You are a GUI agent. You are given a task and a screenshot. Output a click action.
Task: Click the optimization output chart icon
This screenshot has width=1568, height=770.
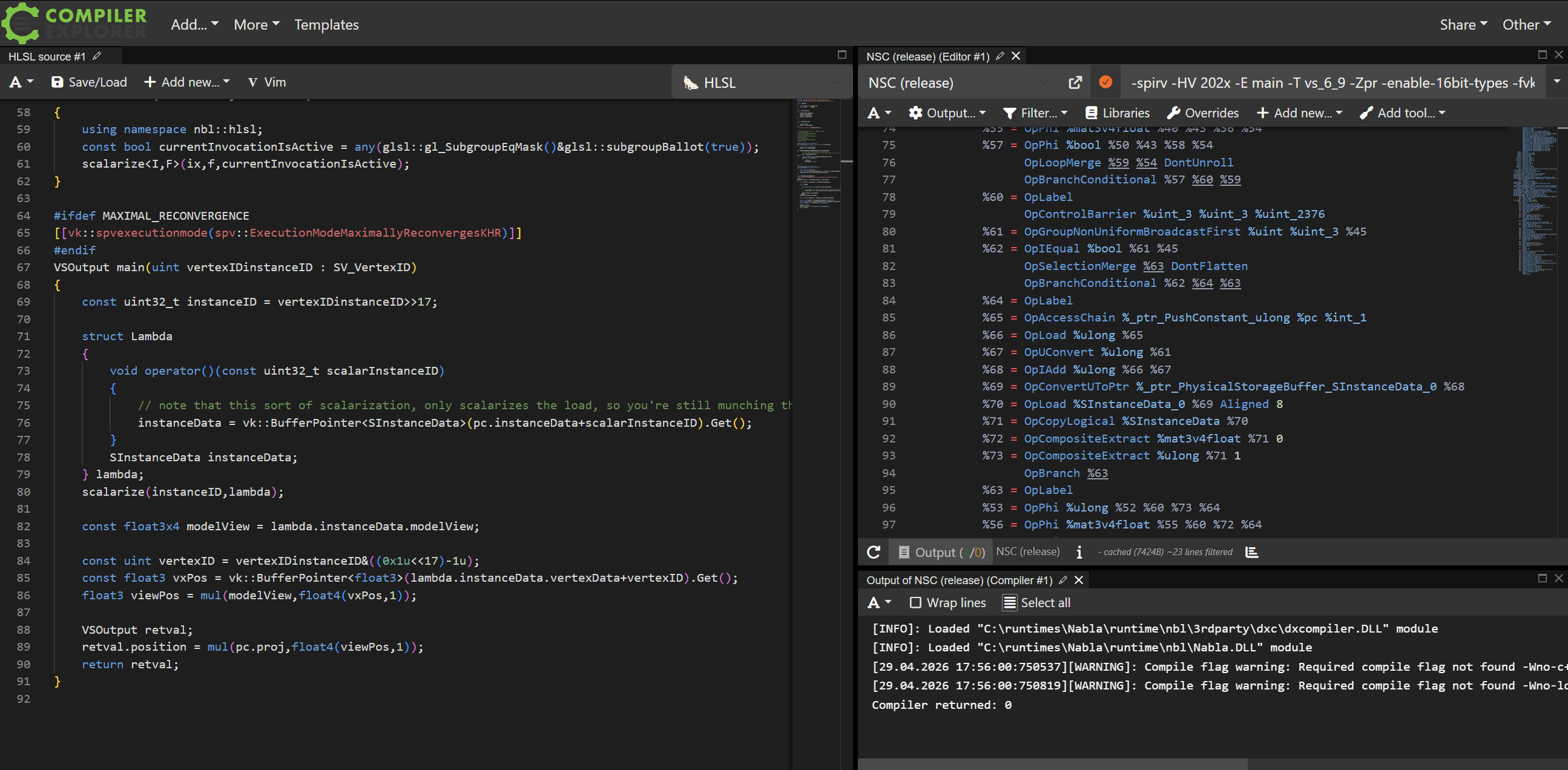1252,551
